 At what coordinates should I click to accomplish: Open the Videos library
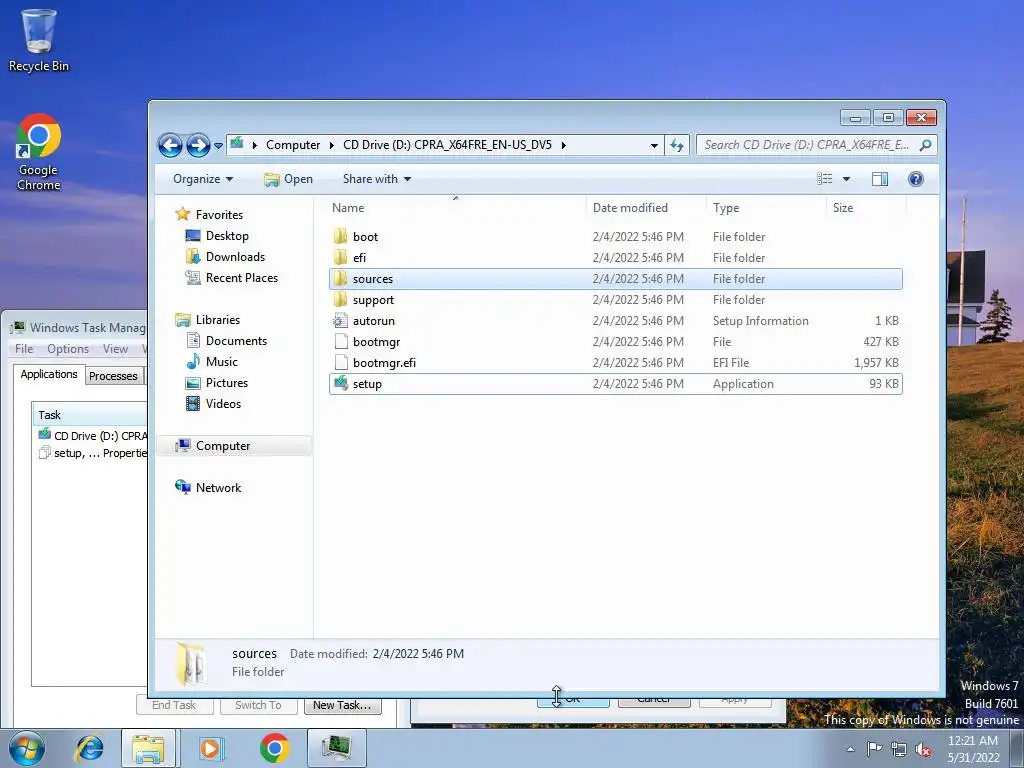pos(223,404)
